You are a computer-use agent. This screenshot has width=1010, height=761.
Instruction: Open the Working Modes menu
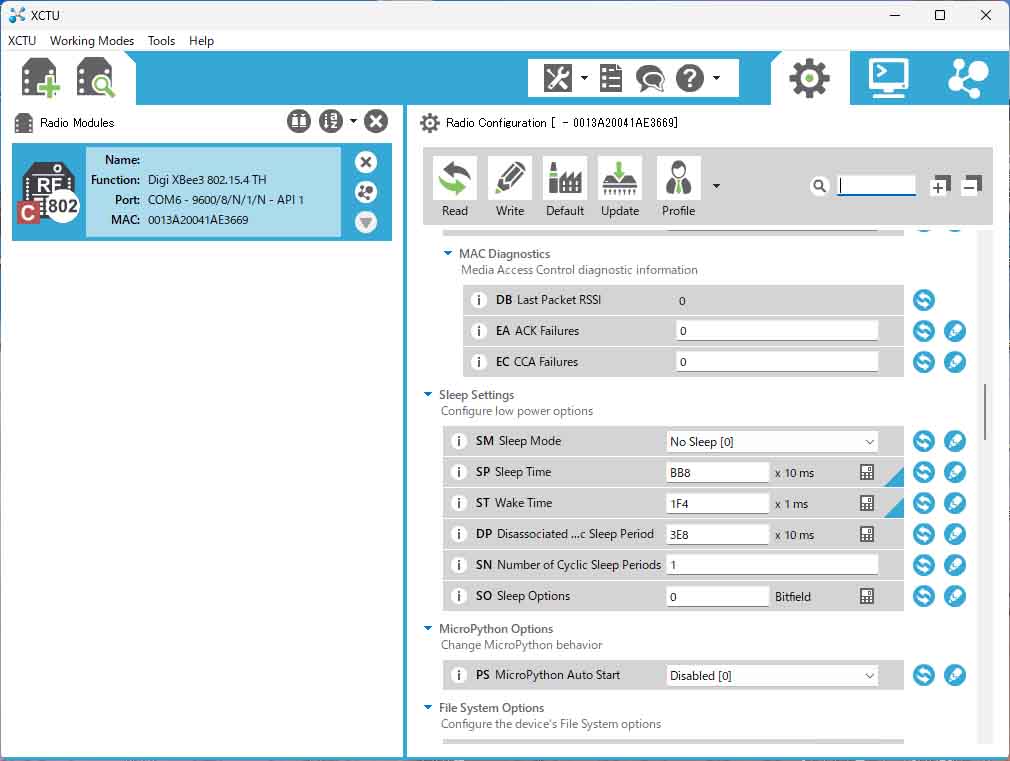[x=92, y=41]
